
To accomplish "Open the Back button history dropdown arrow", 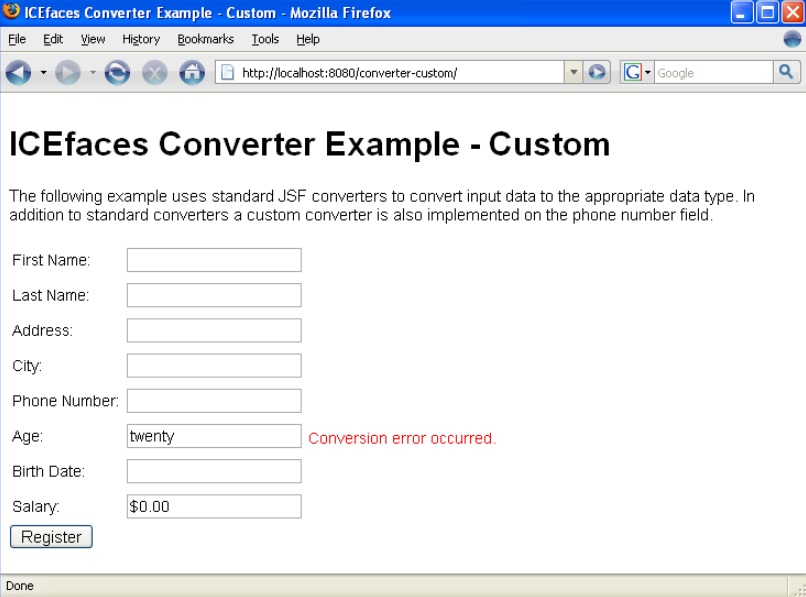I will pyautogui.click(x=43, y=73).
